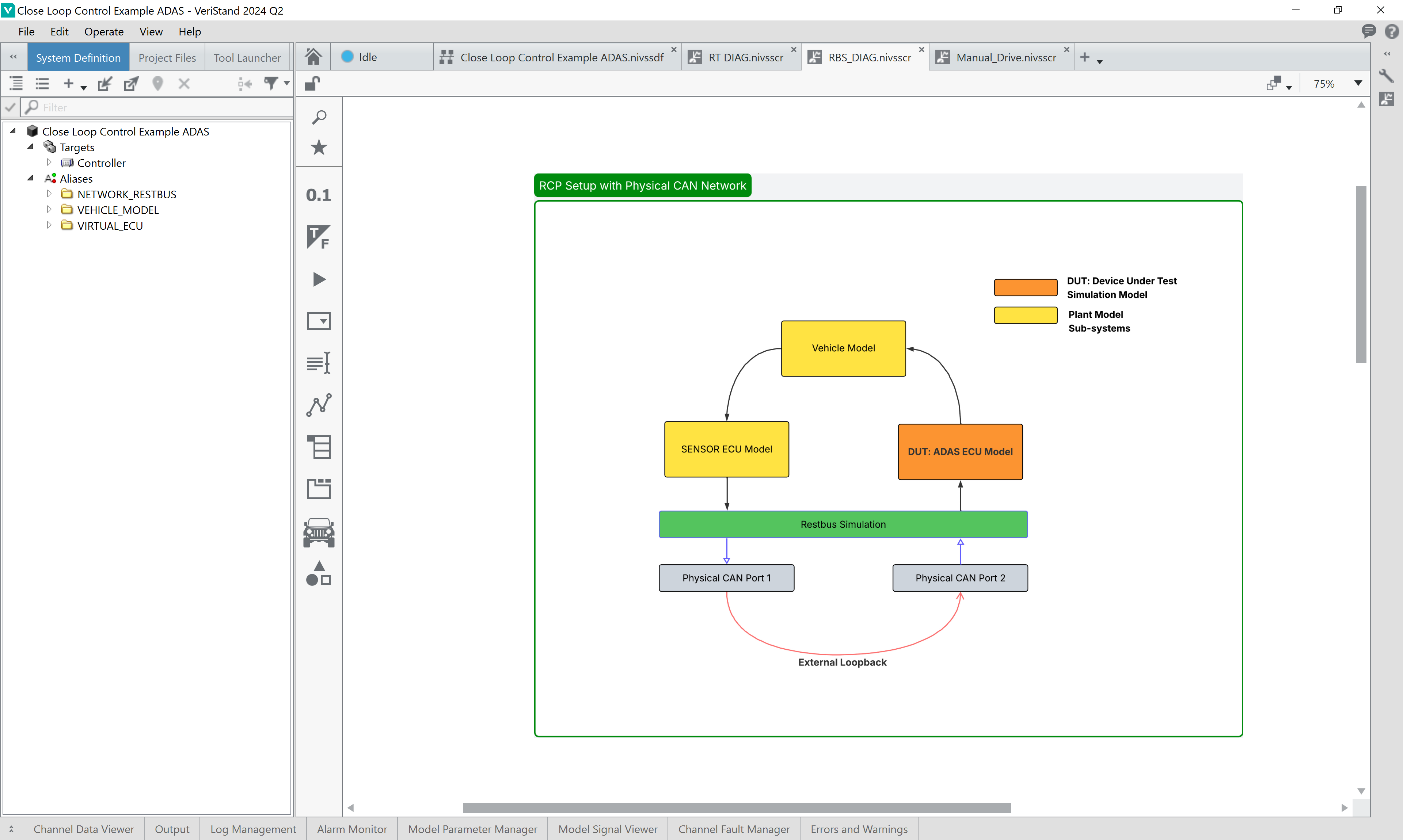The width and height of the screenshot is (1403, 840).
Task: Toggle the filter apply checkmark
Action: tap(10, 107)
